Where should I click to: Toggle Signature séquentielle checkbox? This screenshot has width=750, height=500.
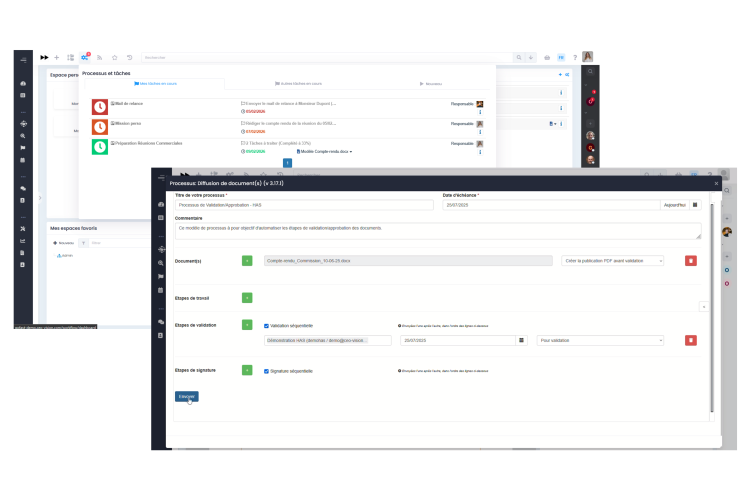pos(266,371)
